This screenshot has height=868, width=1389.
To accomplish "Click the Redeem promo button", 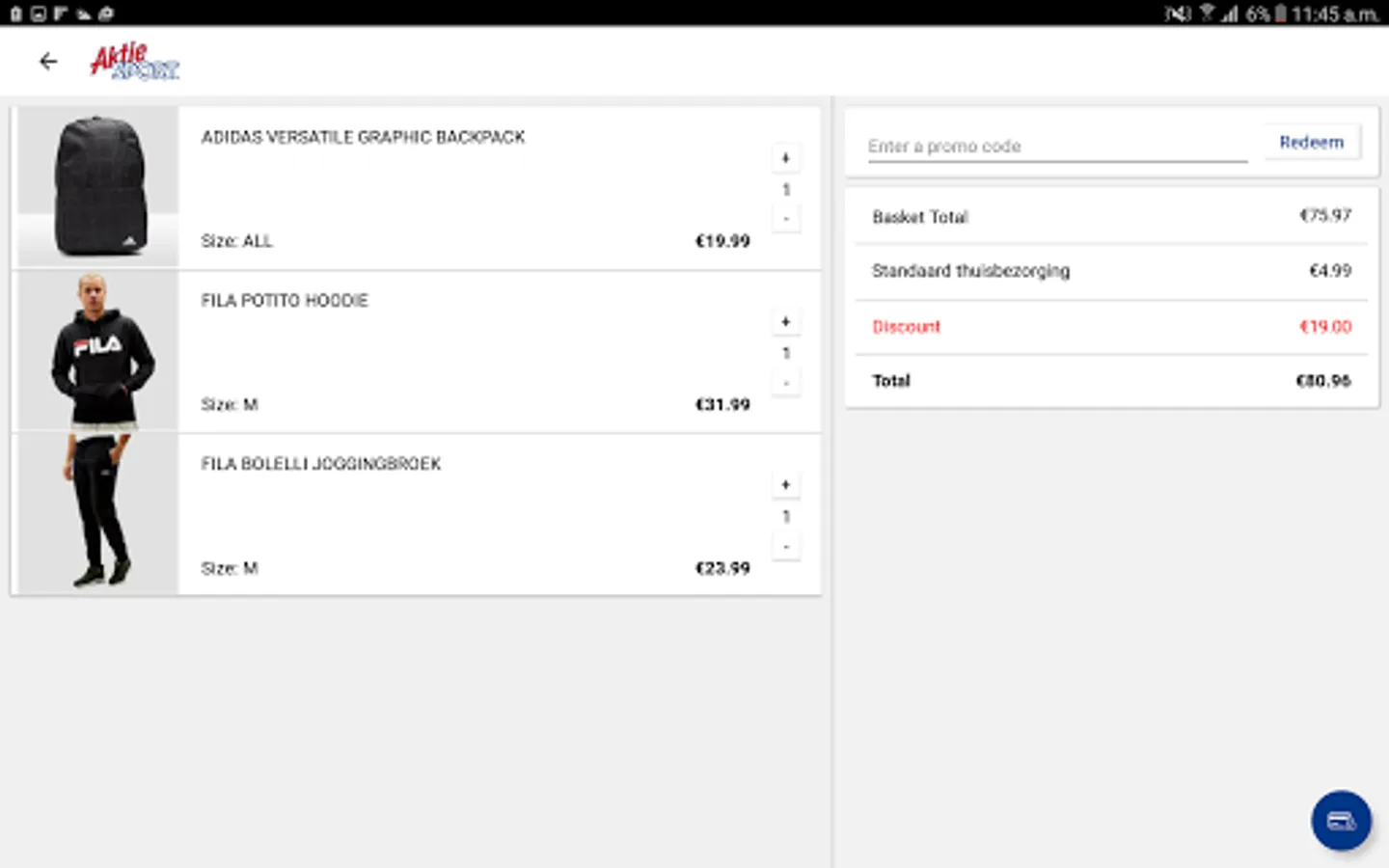I will pyautogui.click(x=1311, y=143).
